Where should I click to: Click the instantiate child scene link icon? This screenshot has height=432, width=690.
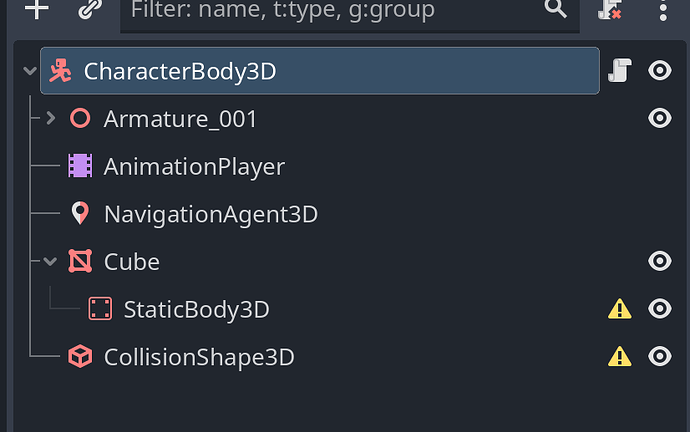click(90, 8)
